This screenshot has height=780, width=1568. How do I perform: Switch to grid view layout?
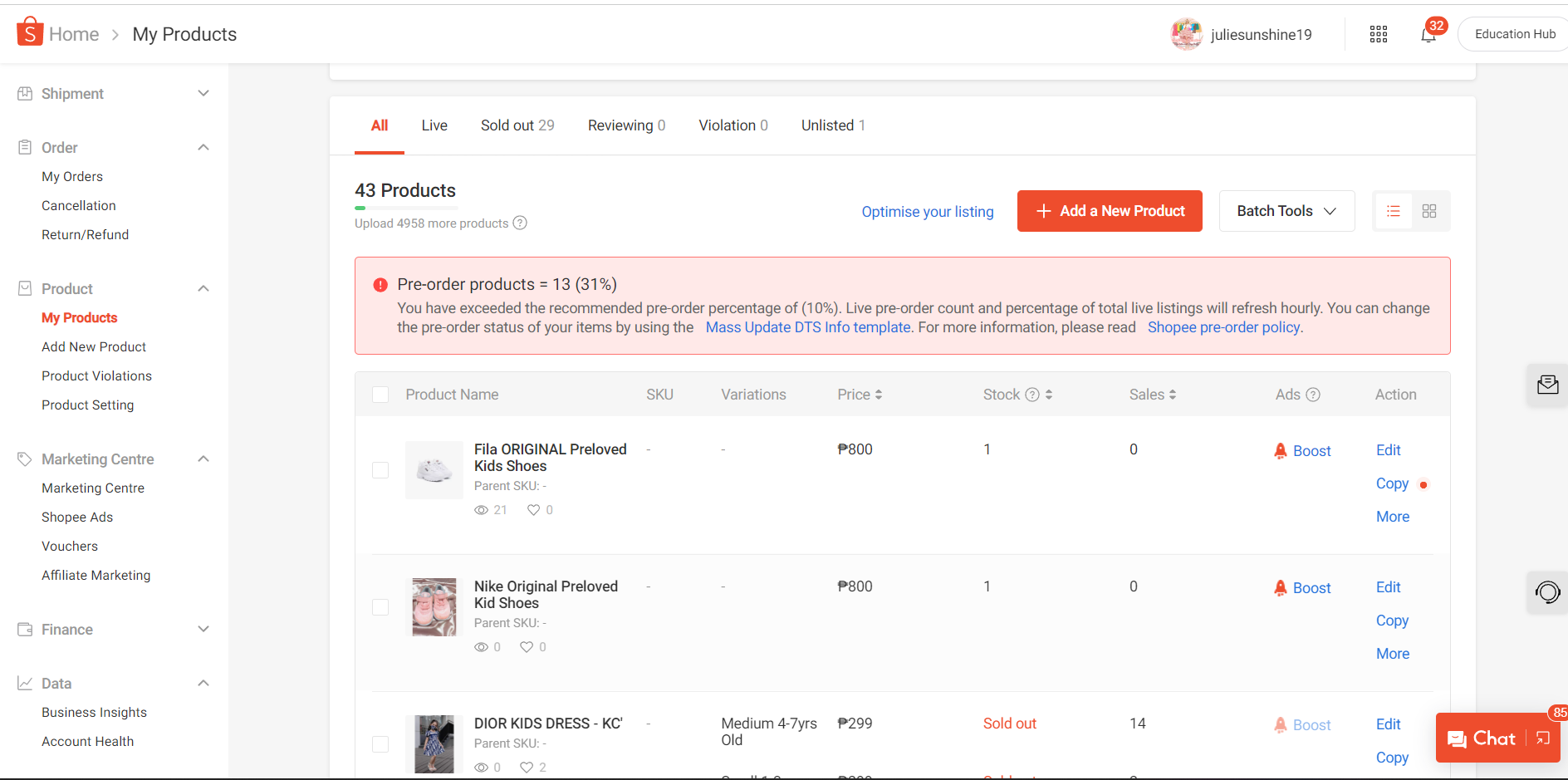[x=1429, y=211]
